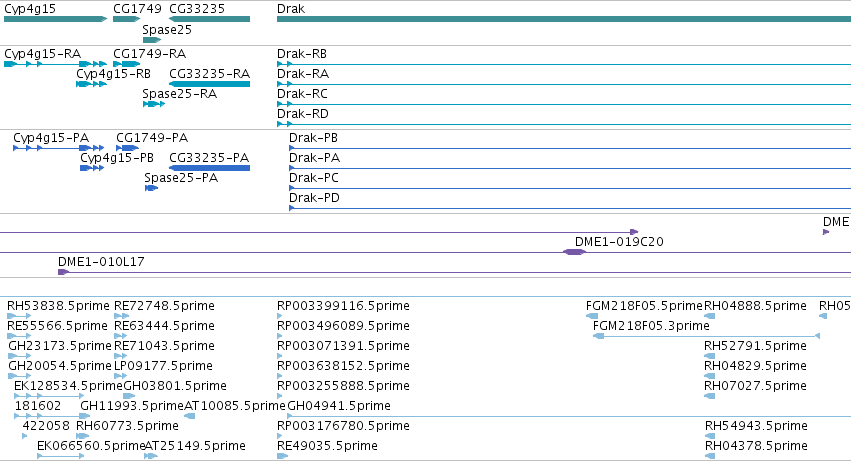The width and height of the screenshot is (851, 461).
Task: Select the 181602 feature
Action: point(38,407)
